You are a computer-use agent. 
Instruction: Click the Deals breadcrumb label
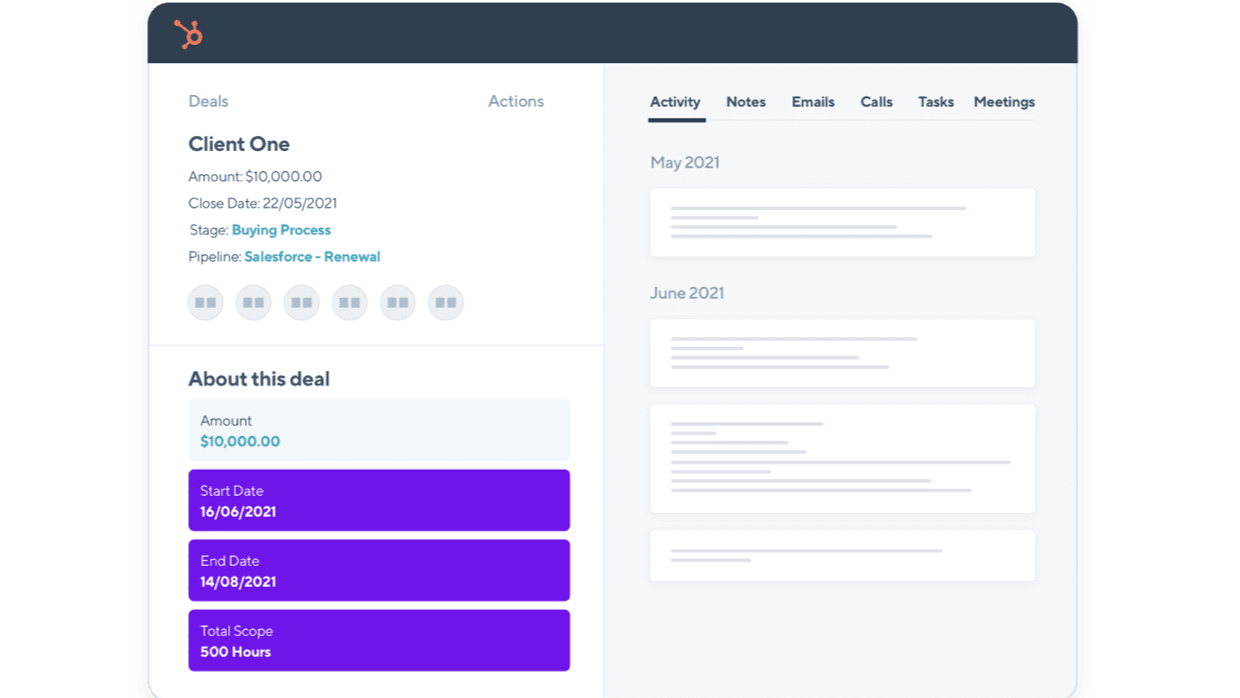tap(208, 101)
